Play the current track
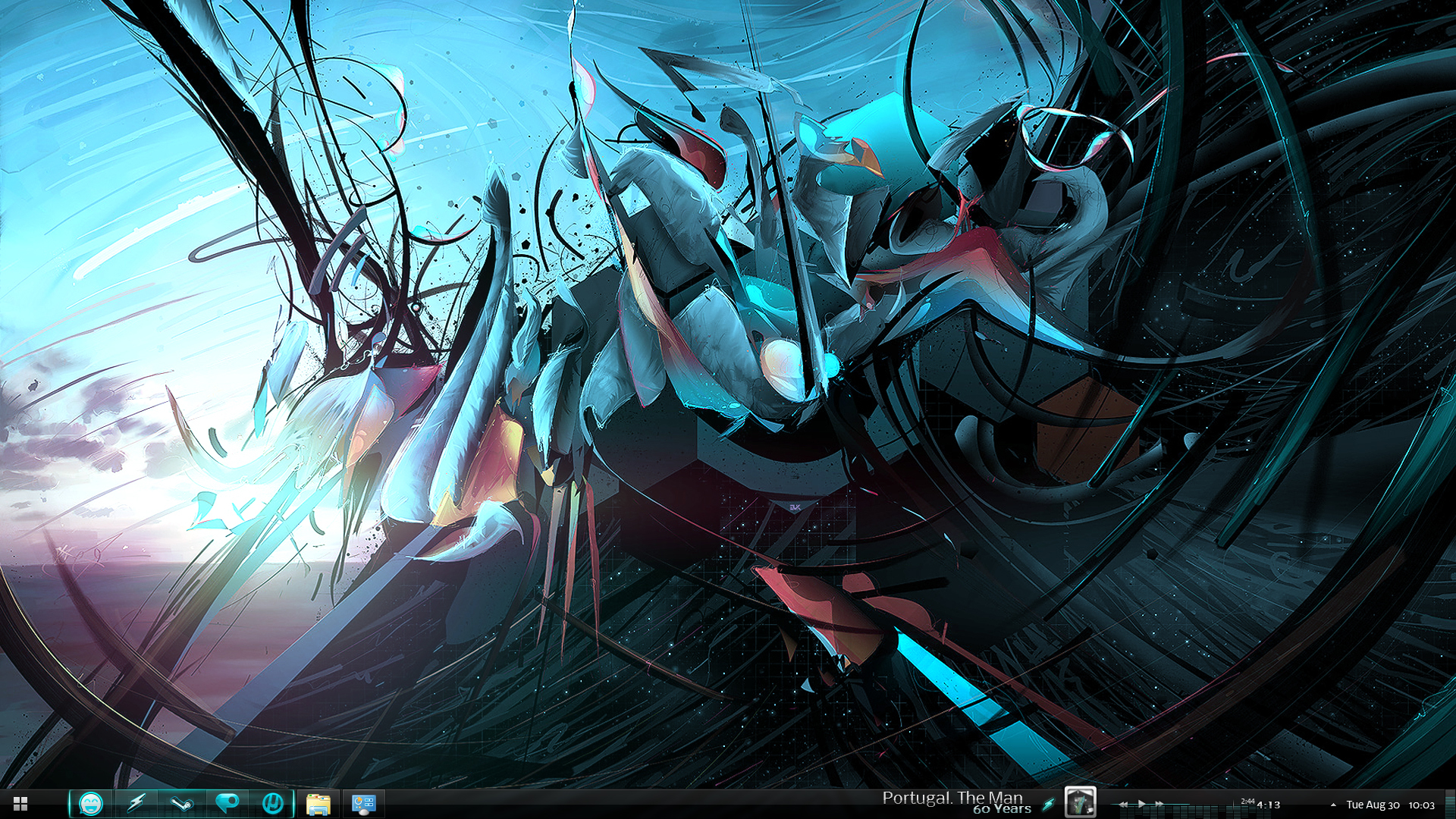 tap(1141, 804)
